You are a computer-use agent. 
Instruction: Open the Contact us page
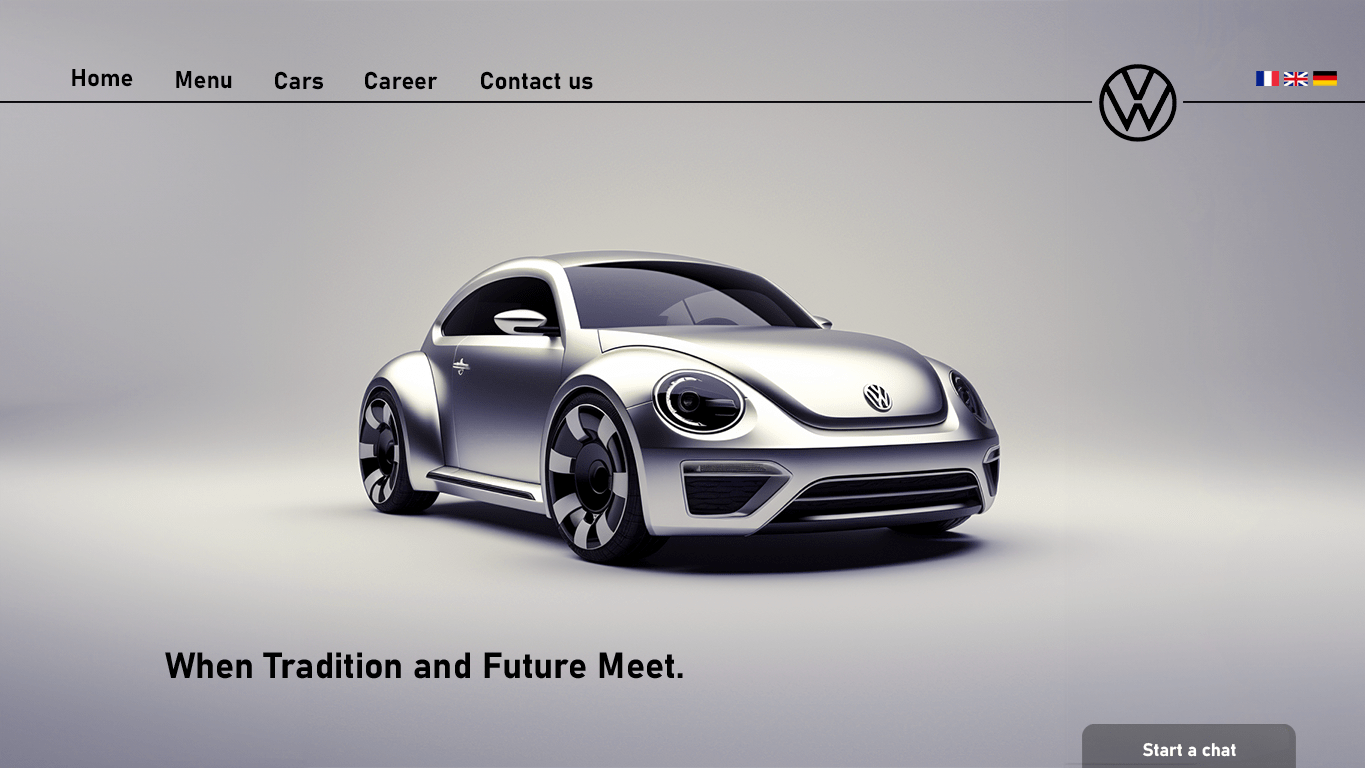click(x=536, y=81)
